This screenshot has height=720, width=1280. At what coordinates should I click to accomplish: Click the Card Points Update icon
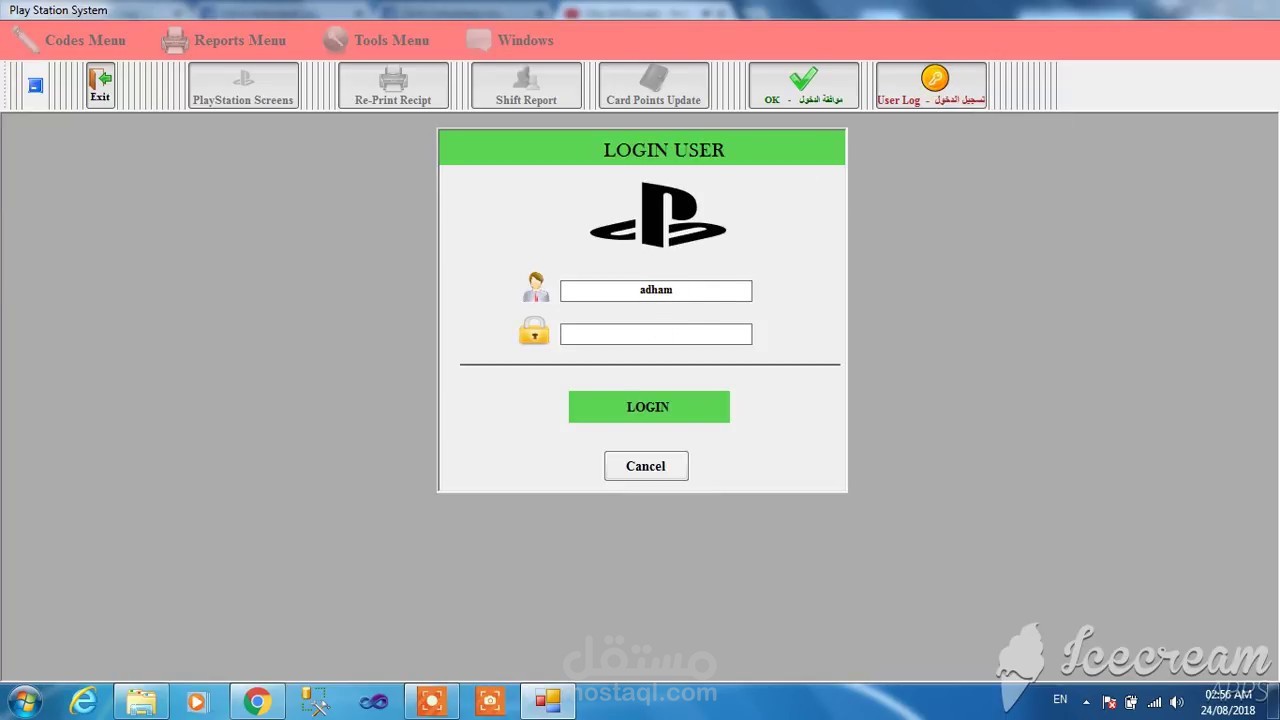click(x=653, y=85)
